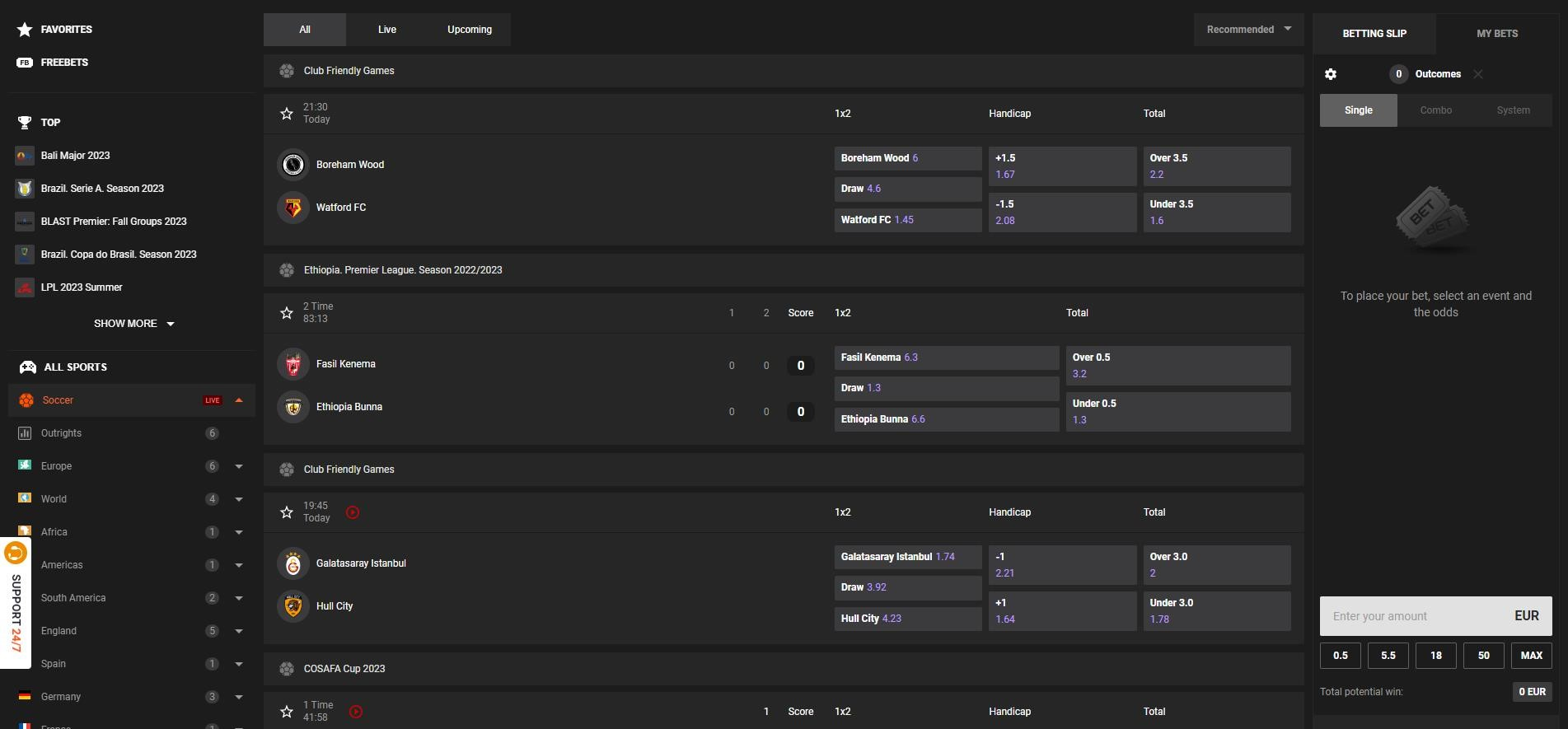
Task: Expand Spain region arrow
Action: pyautogui.click(x=239, y=664)
